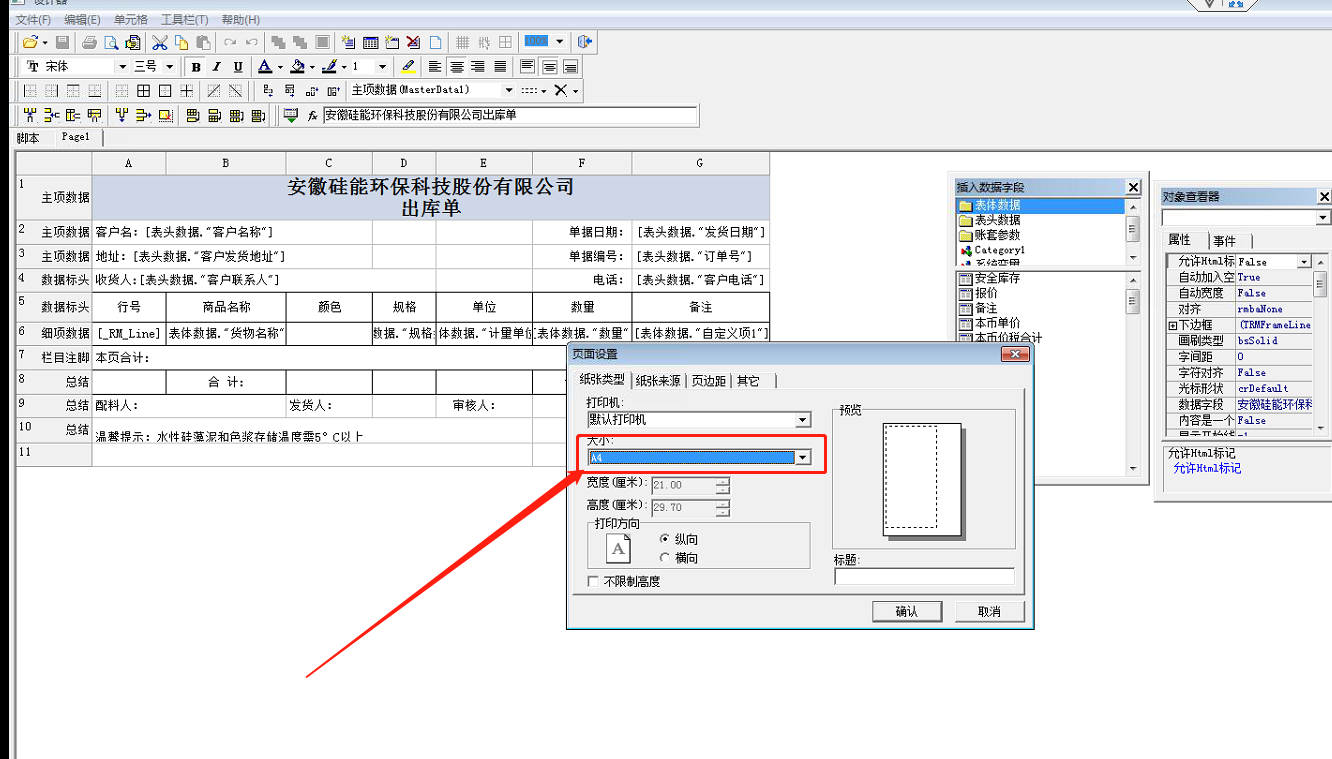Open the fill bucket color picker
The width and height of the screenshot is (1332, 759).
point(298,67)
